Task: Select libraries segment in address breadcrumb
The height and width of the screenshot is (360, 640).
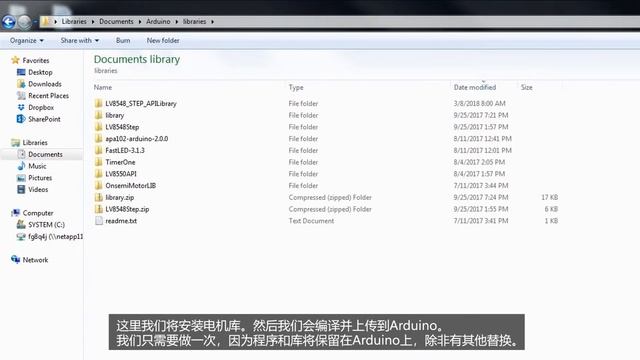Action: point(194,22)
